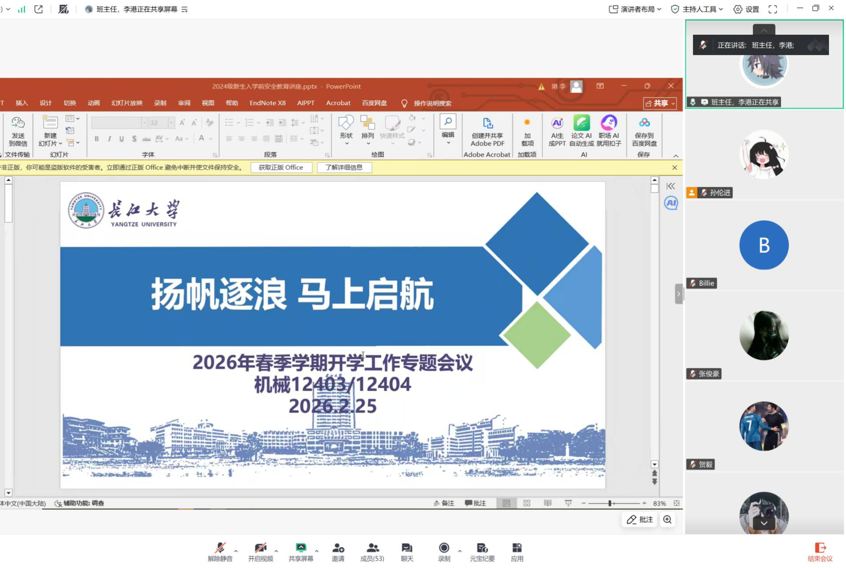The height and width of the screenshot is (568, 846).
Task: Click the 批注 annotate button
Action: pyautogui.click(x=640, y=520)
